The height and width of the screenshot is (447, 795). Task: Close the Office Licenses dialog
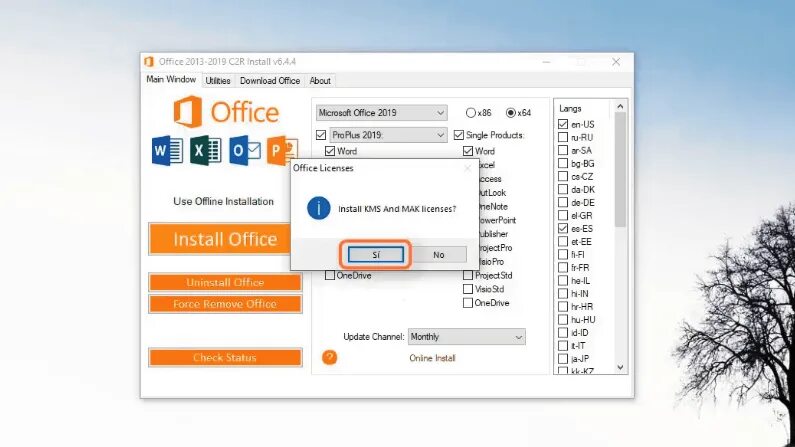(467, 168)
